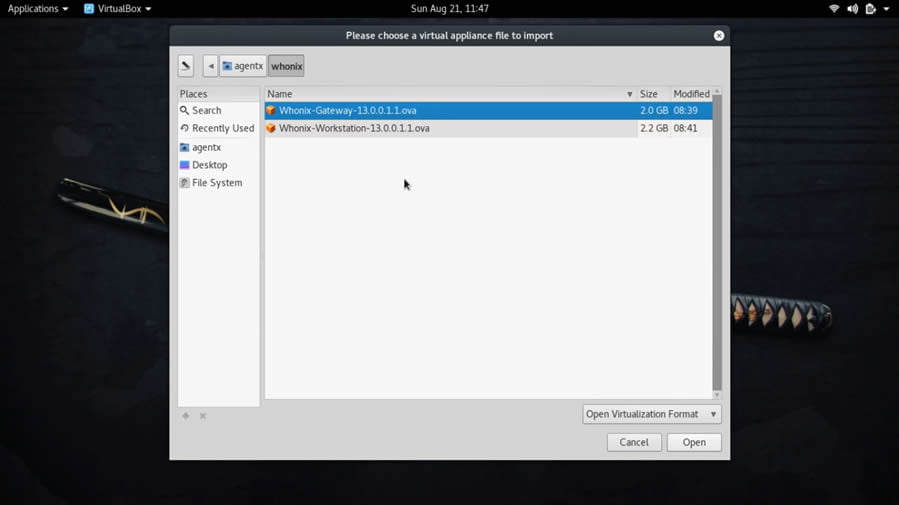Sort by Size column header

coord(654,94)
